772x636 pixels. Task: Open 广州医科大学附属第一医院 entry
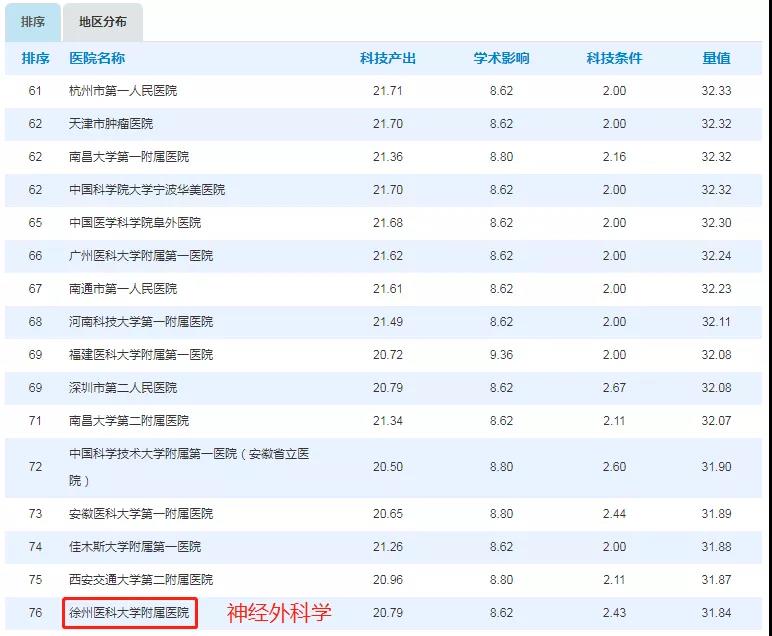(x=141, y=256)
